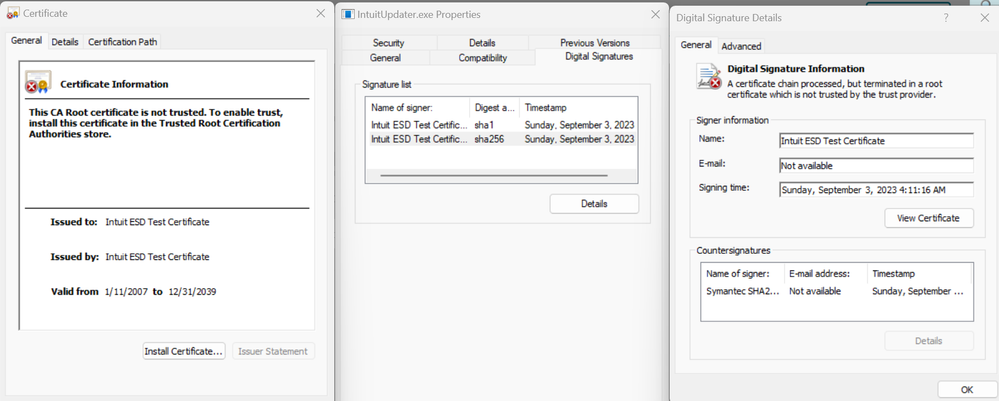The width and height of the screenshot is (999, 401).
Task: Click the signer Name field
Action: pos(877,141)
